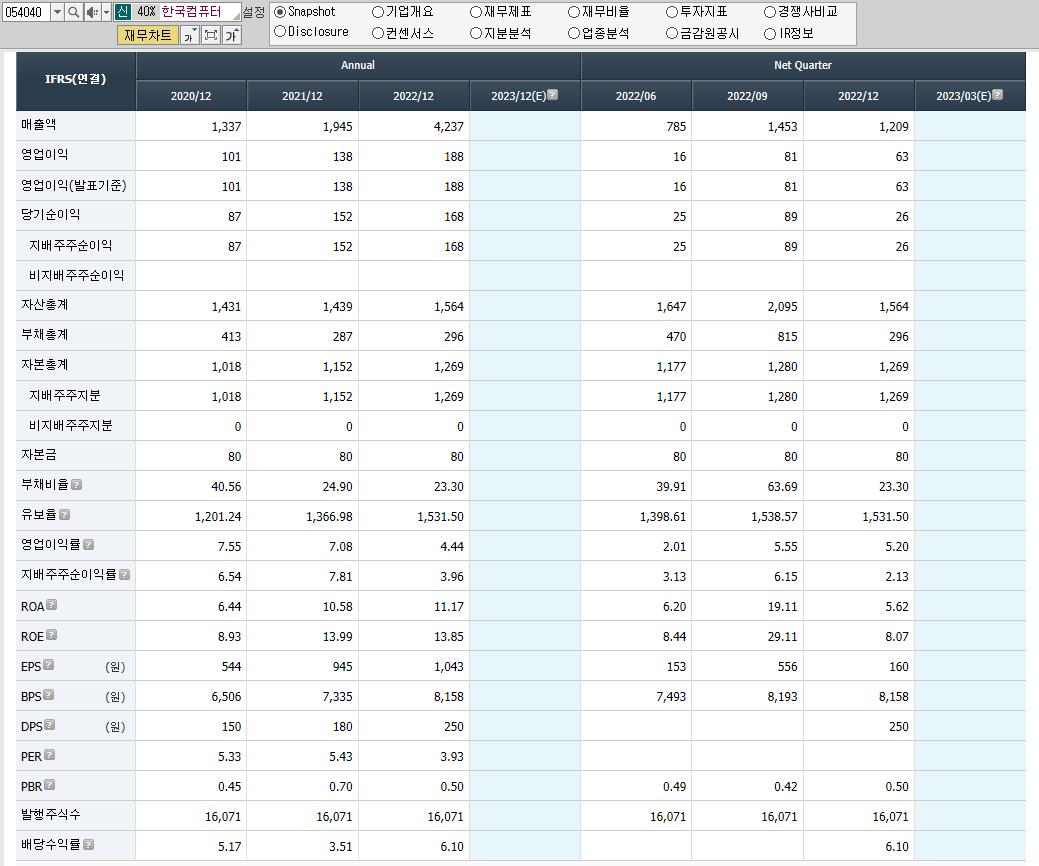Click the 29.11 ROE value
Screen dimensions: 1039x866
click(x=786, y=637)
